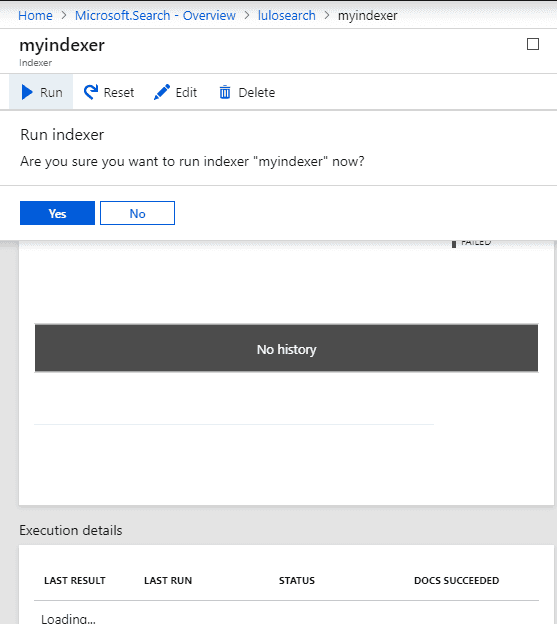The width and height of the screenshot is (557, 624).
Task: Click the maximize square icon beside myindexer
Action: pyautogui.click(x=533, y=44)
